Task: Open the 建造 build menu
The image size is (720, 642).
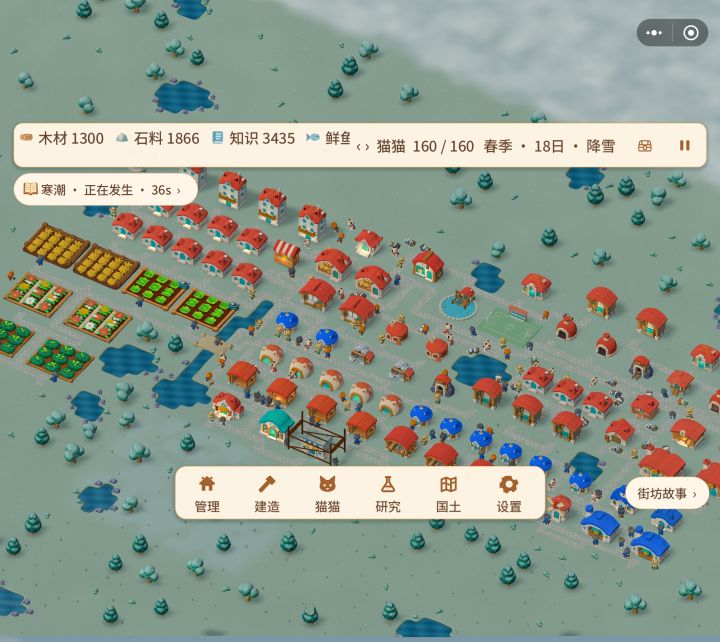Action: [x=267, y=494]
